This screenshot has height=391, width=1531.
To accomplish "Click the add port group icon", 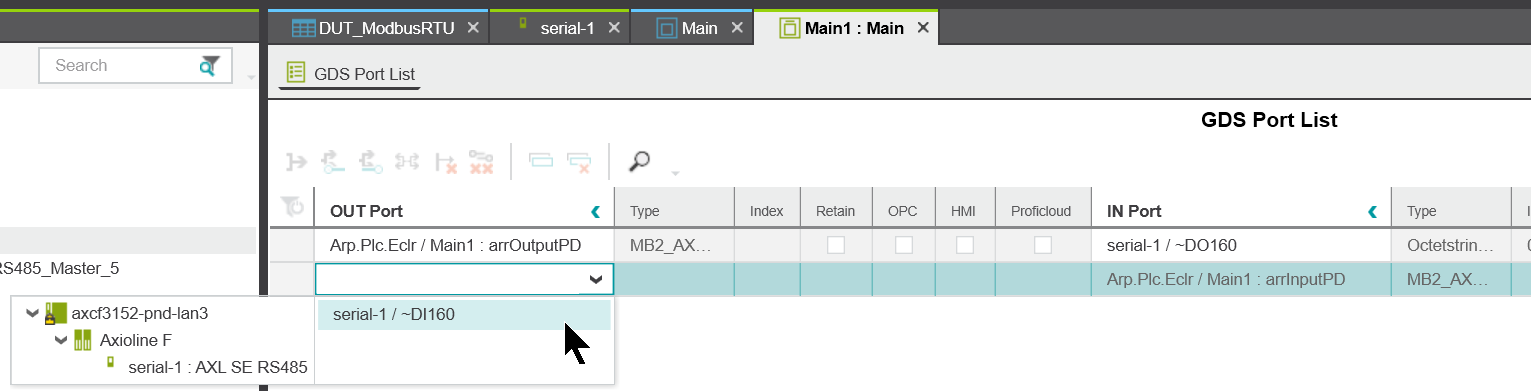I will pyautogui.click(x=541, y=160).
